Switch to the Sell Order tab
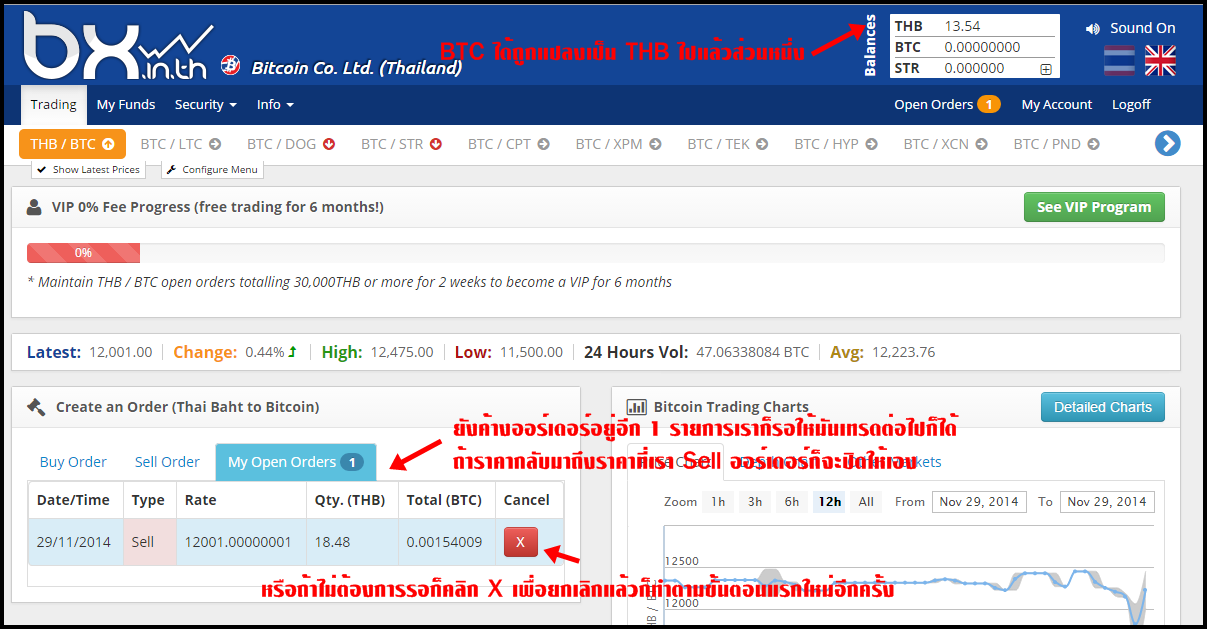Screen dimensions: 1207x629 pyautogui.click(x=167, y=462)
